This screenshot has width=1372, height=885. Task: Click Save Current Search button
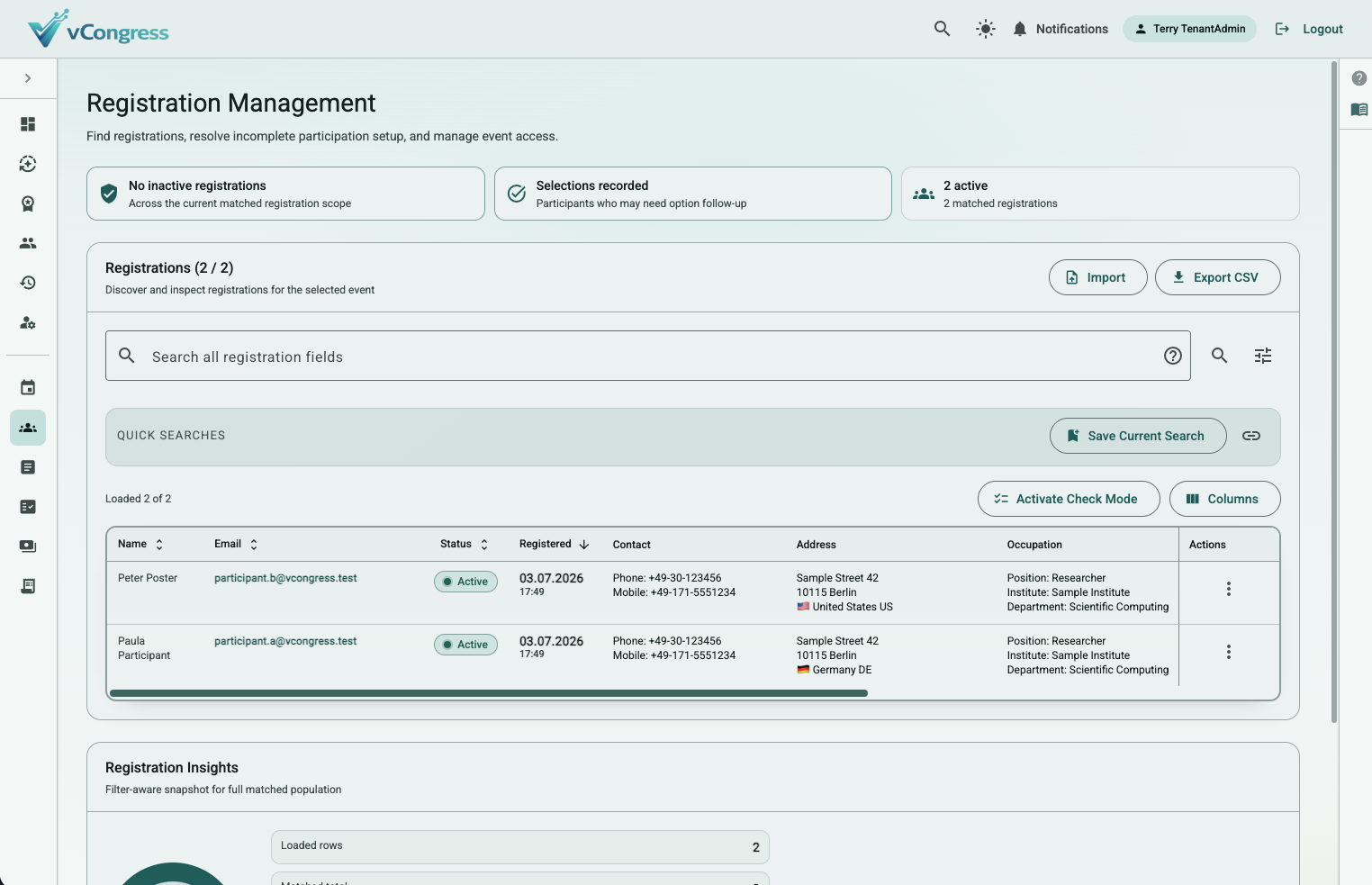(1138, 436)
